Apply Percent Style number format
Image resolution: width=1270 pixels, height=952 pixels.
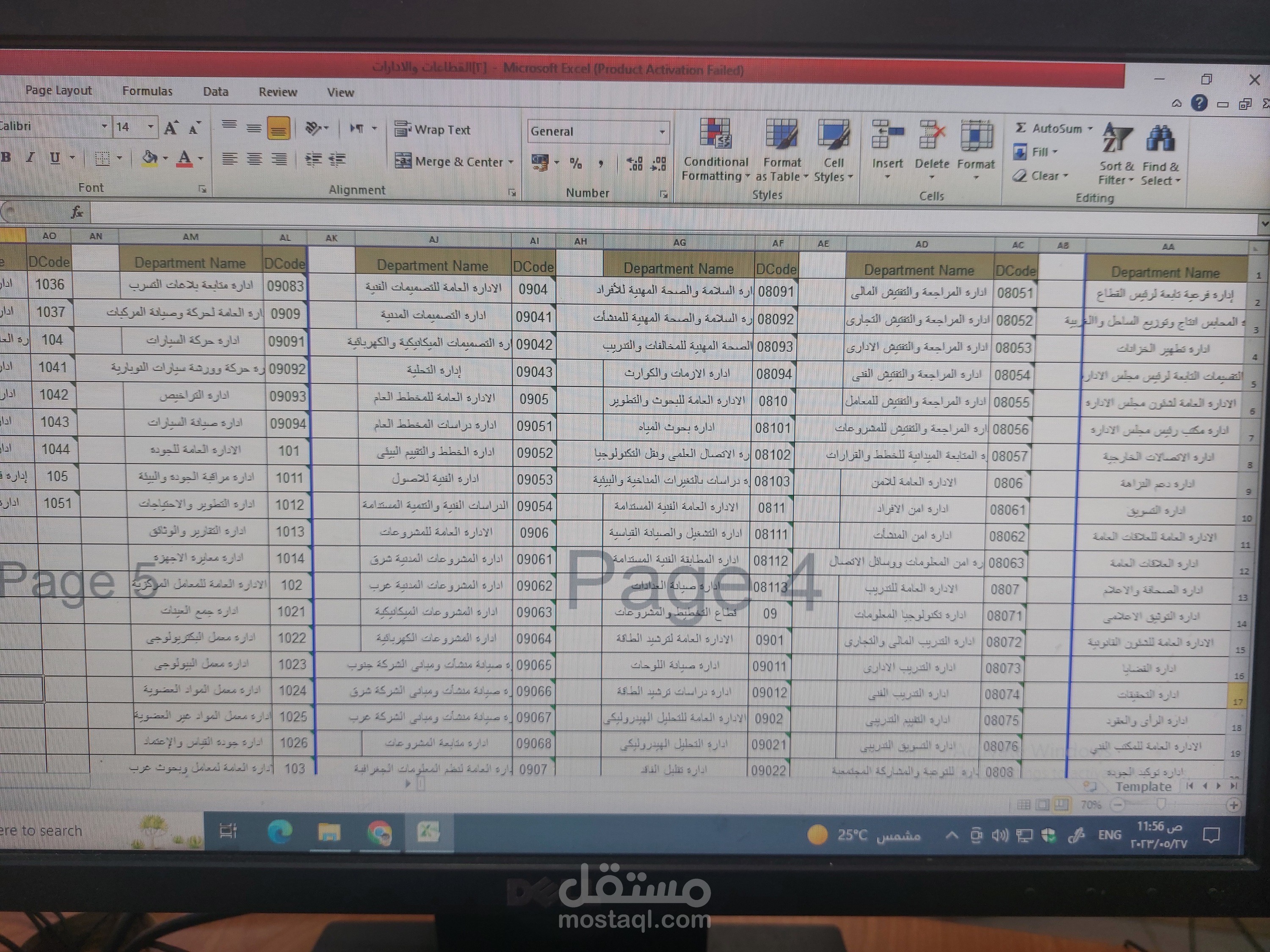(576, 163)
